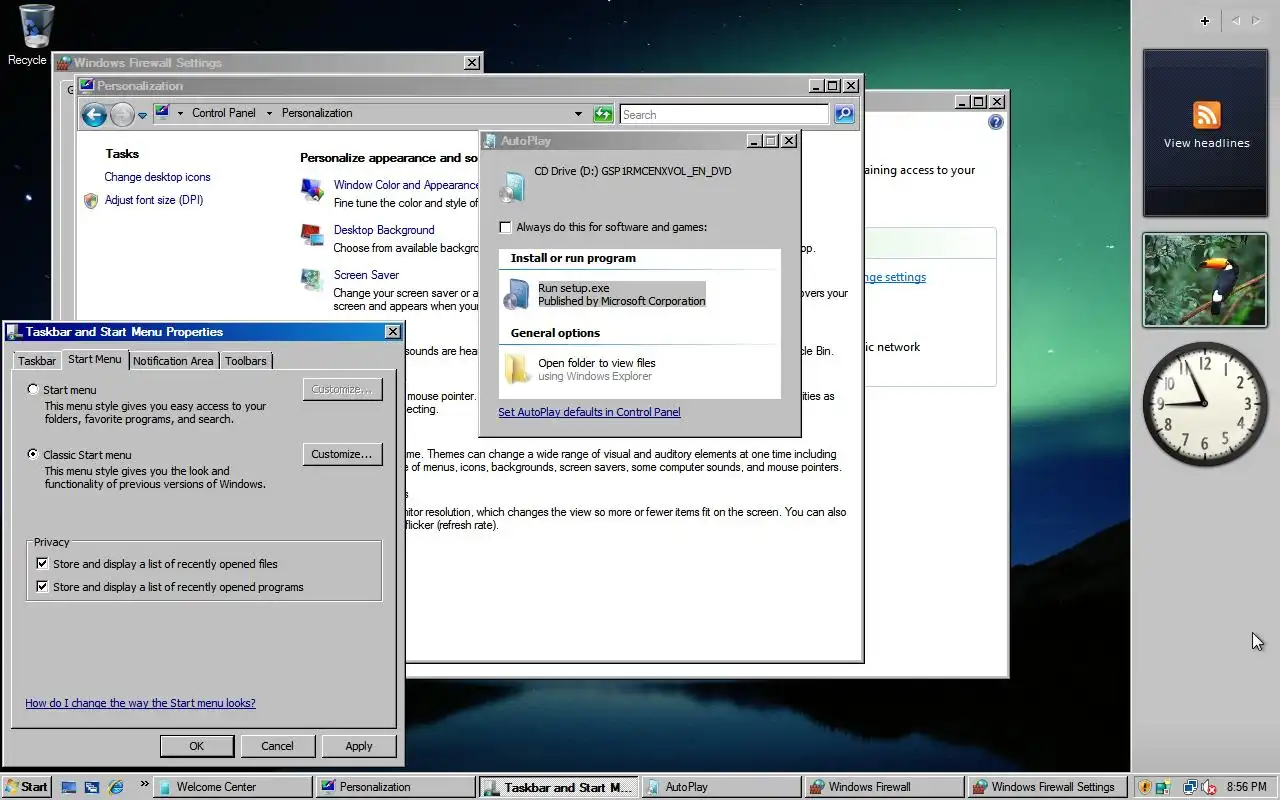The width and height of the screenshot is (1280, 800).
Task: Click Adjust font size (DPI) link
Action: 154,200
